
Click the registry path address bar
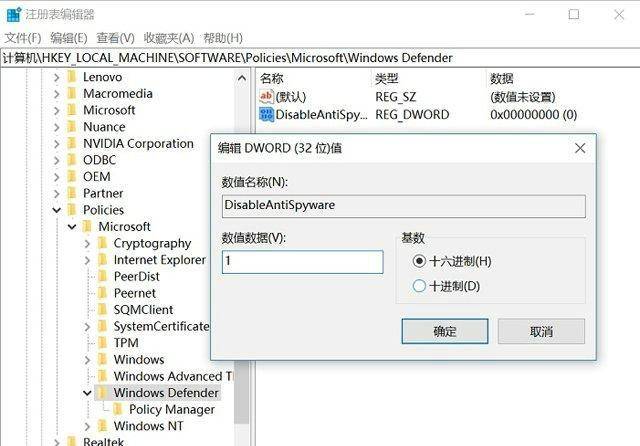point(320,58)
